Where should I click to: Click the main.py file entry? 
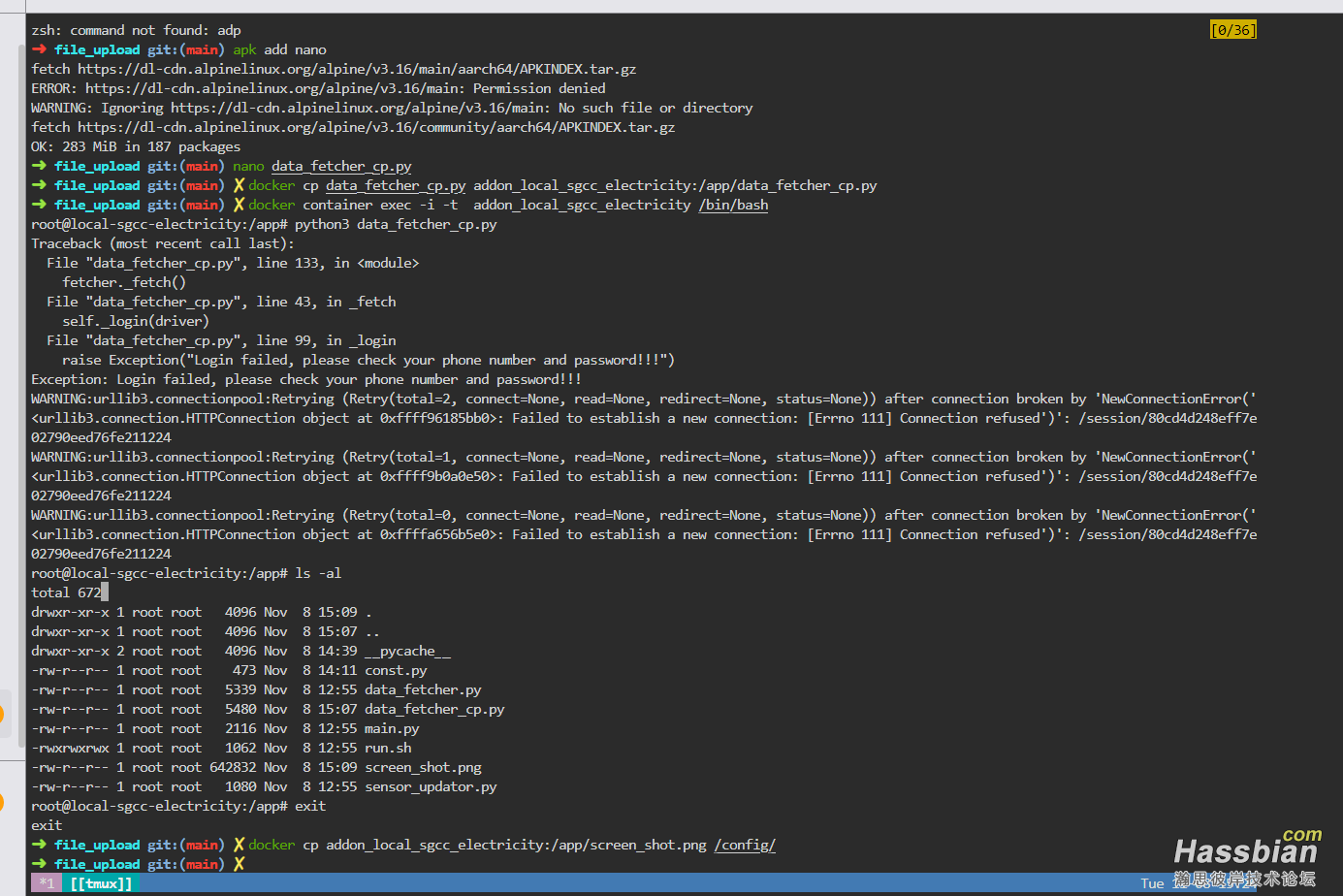pos(392,728)
